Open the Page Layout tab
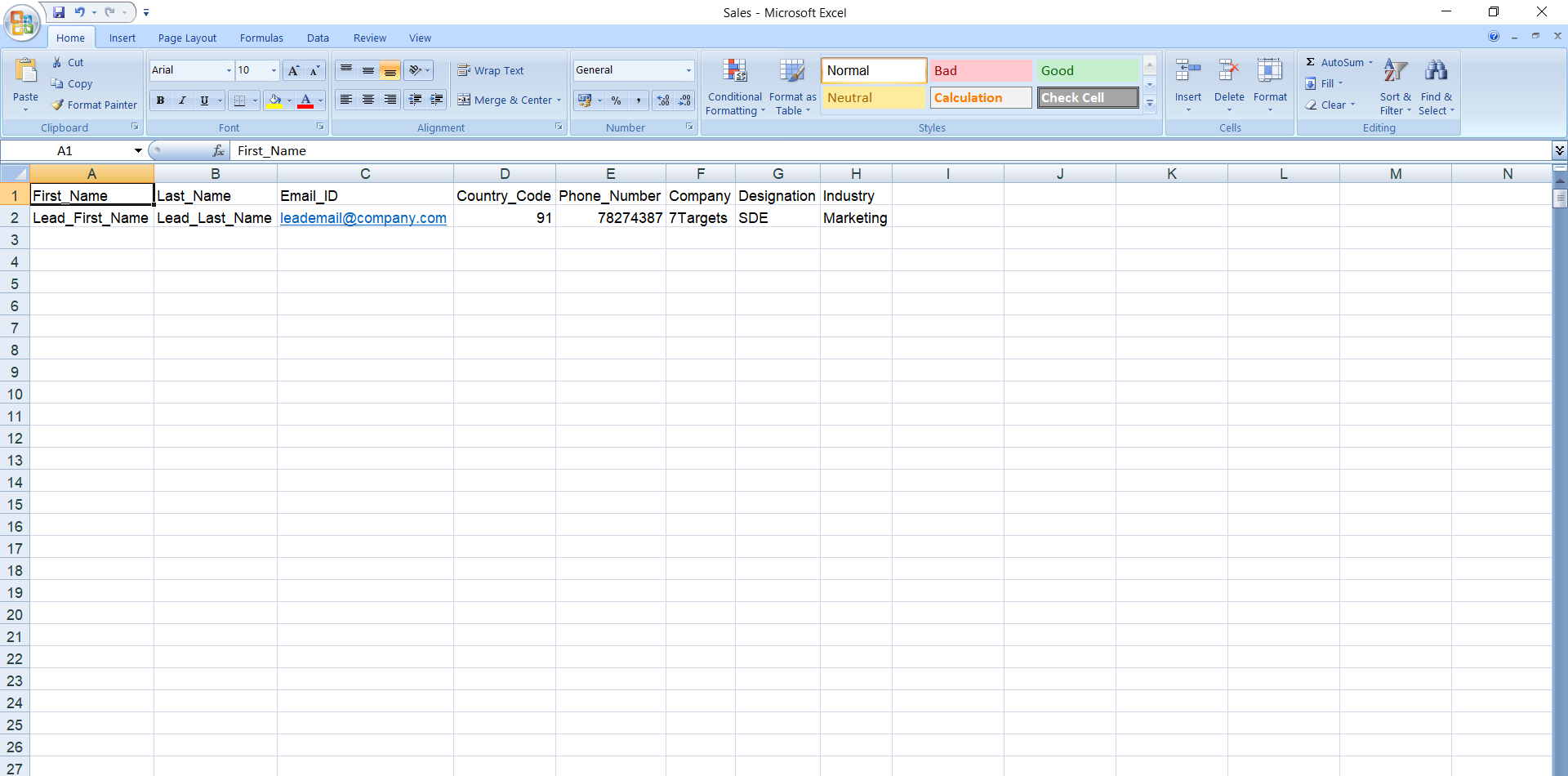 click(187, 38)
